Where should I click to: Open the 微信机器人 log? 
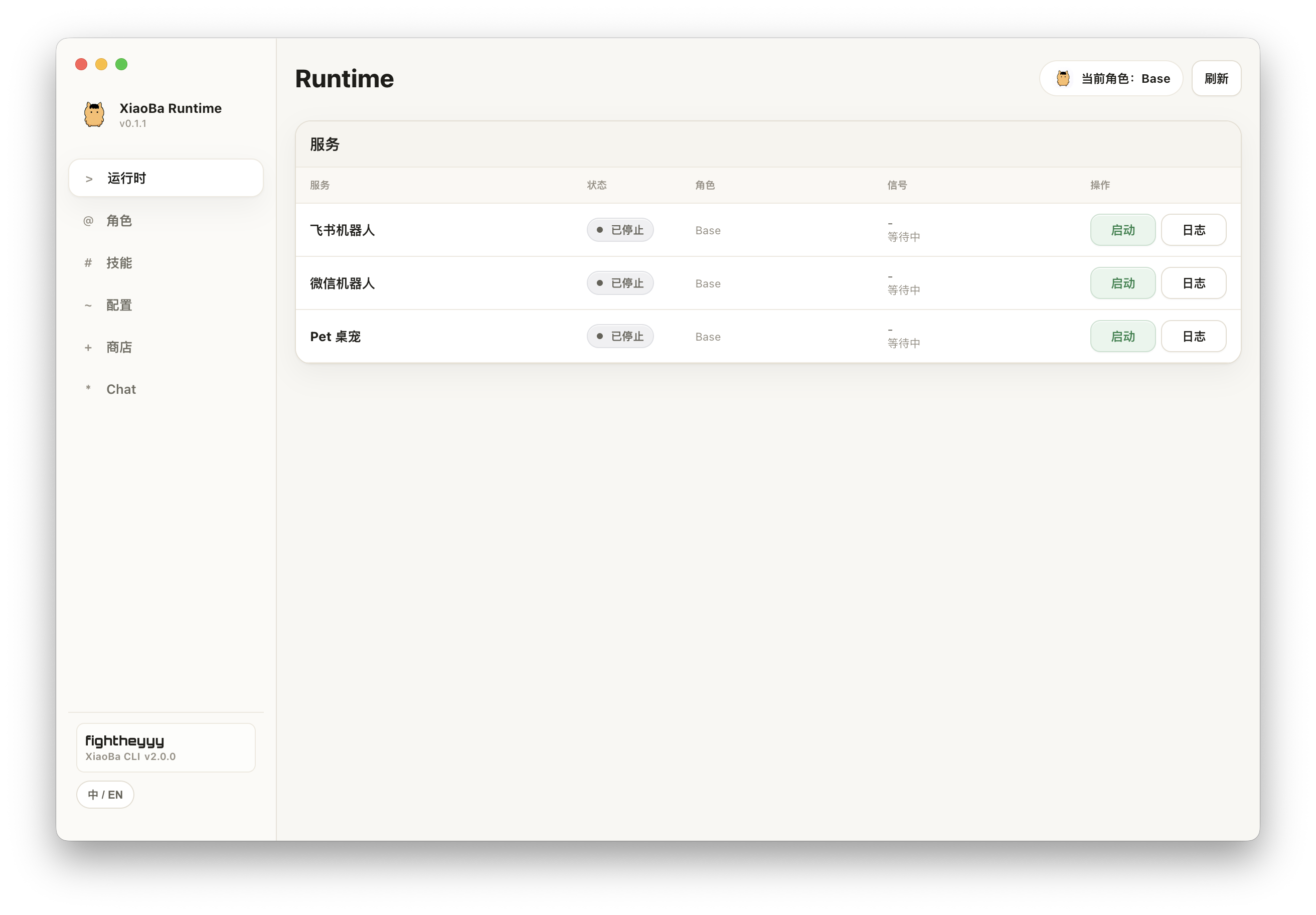1193,283
